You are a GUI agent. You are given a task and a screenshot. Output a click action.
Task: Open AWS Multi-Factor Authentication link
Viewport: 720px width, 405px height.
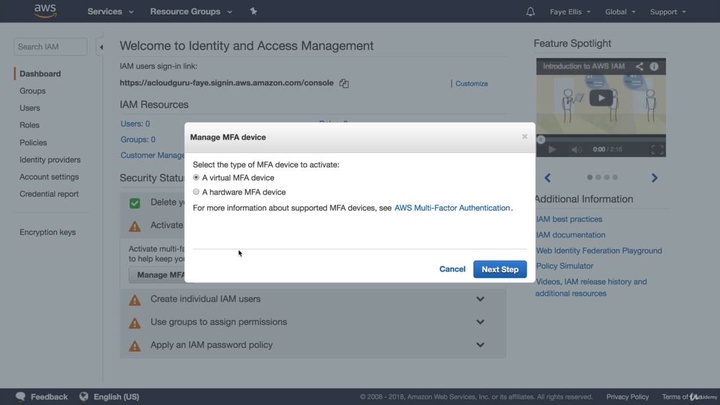click(452, 208)
